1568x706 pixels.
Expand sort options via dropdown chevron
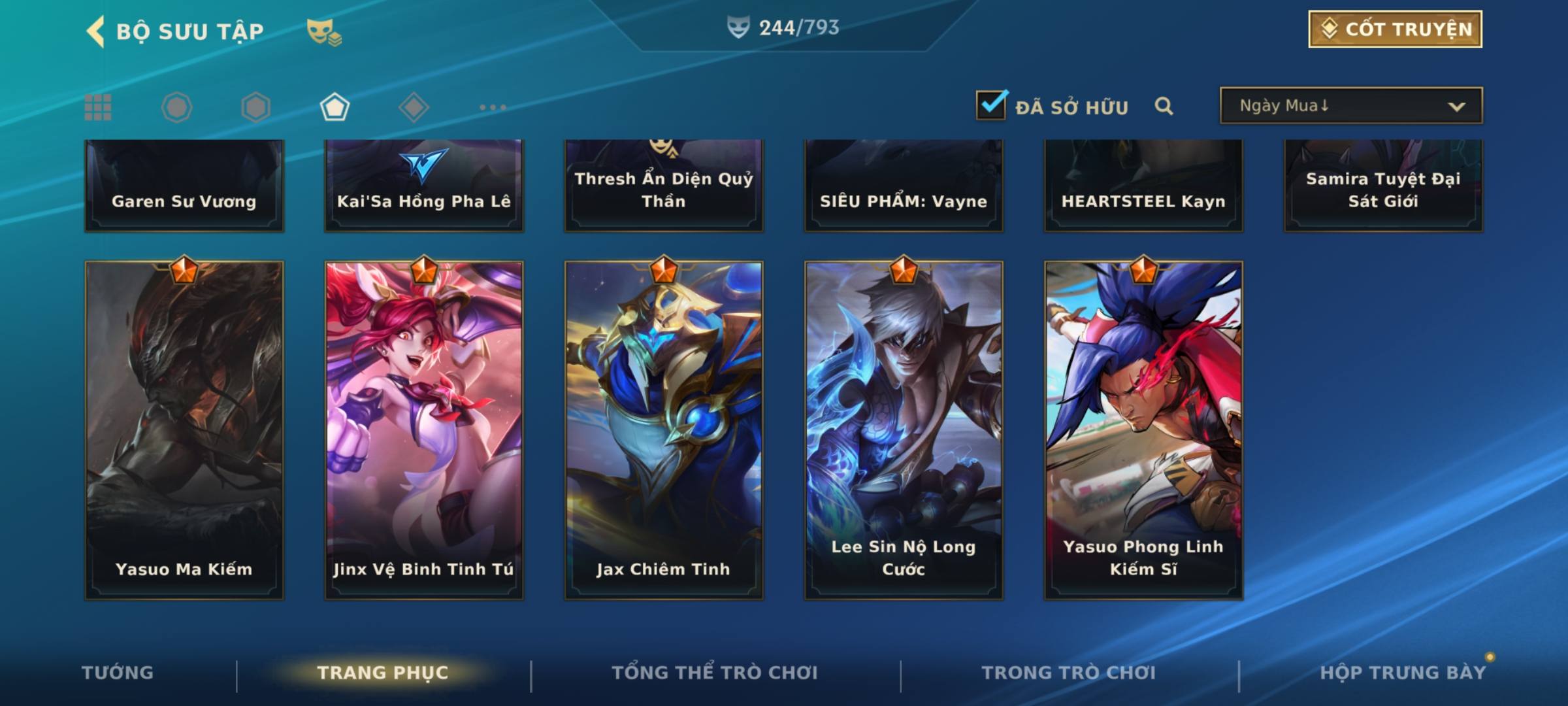pyautogui.click(x=1456, y=107)
